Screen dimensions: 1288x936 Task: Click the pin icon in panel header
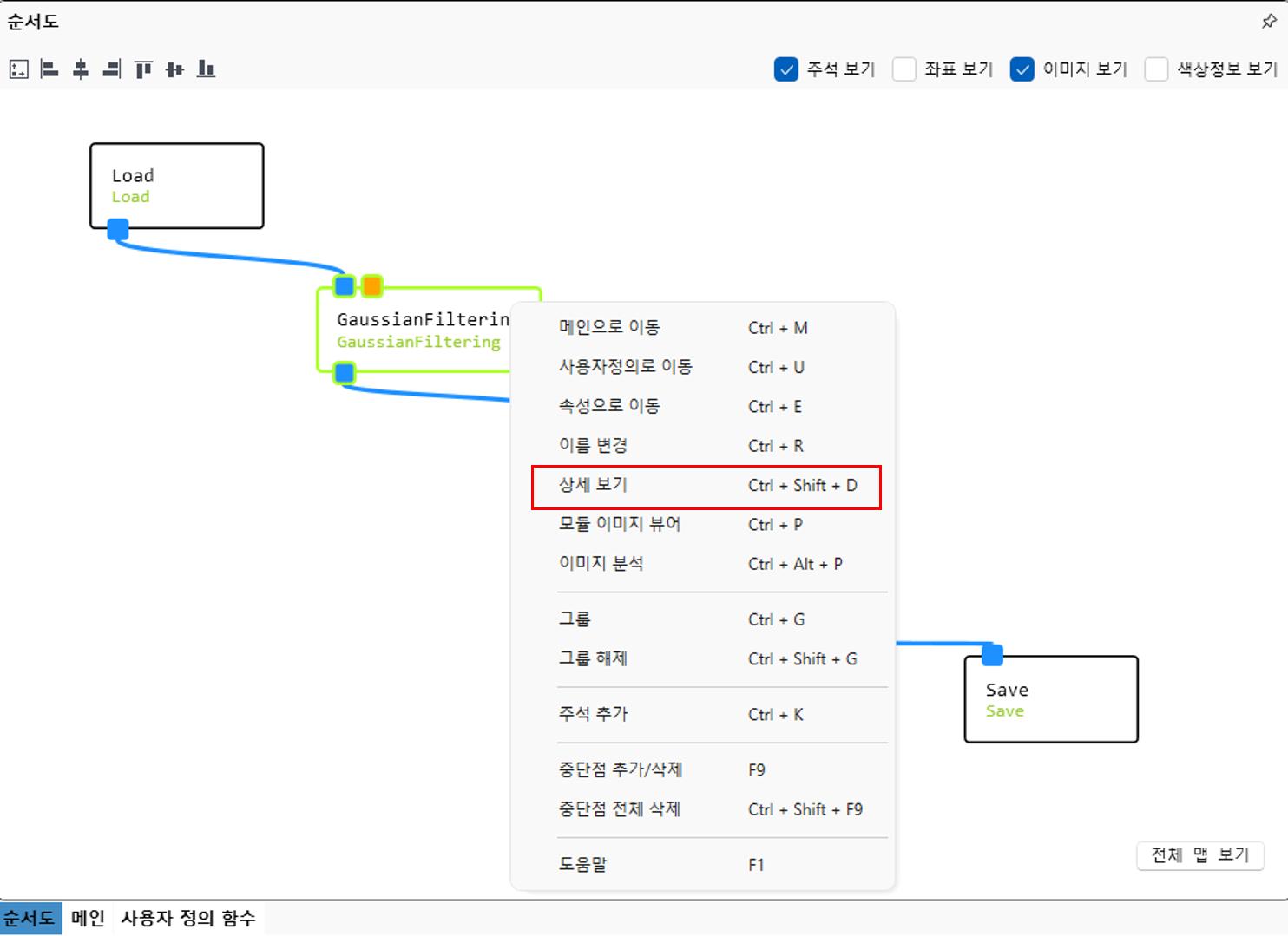1269,22
